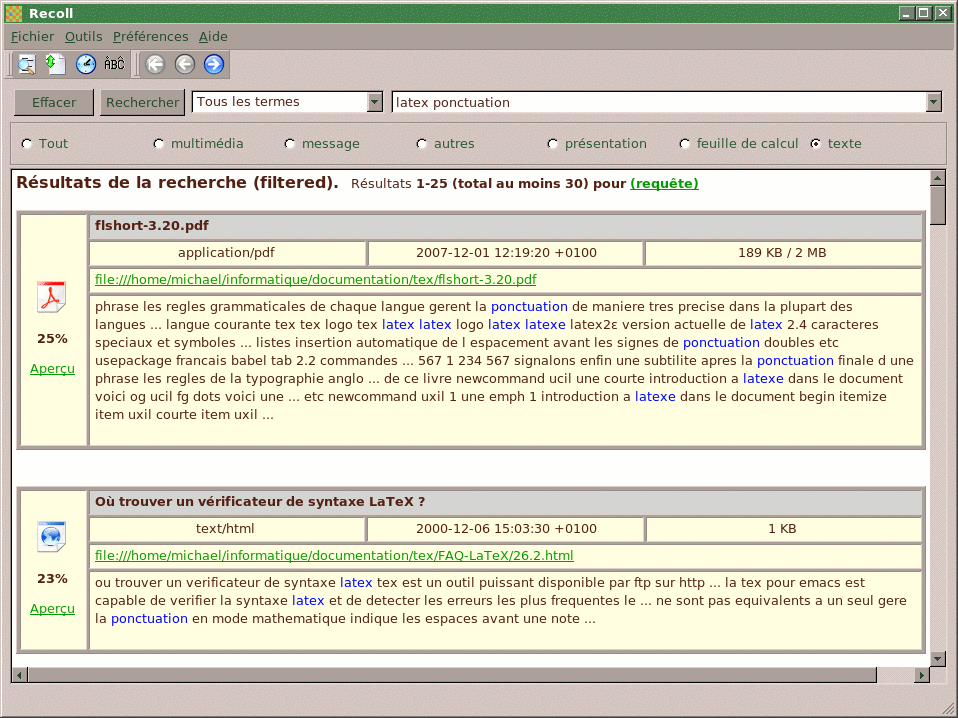Choose the "feuille de calcul" radio option
The height and width of the screenshot is (718, 958).
(x=685, y=144)
